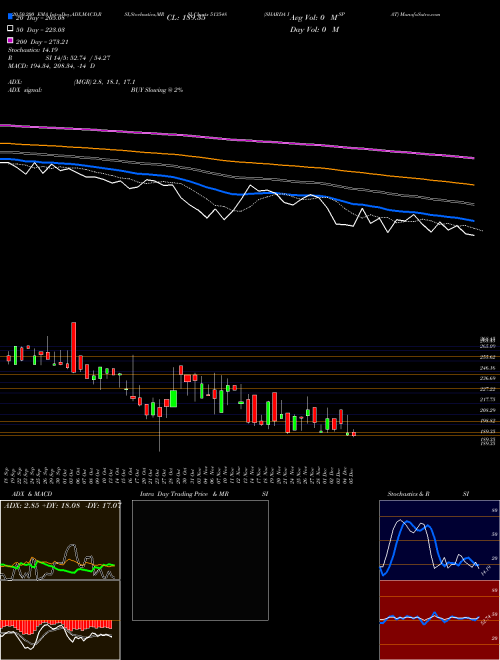Click the 'Intra Day Trading Price & MR' title
The image size is (500, 660).
coord(184,494)
